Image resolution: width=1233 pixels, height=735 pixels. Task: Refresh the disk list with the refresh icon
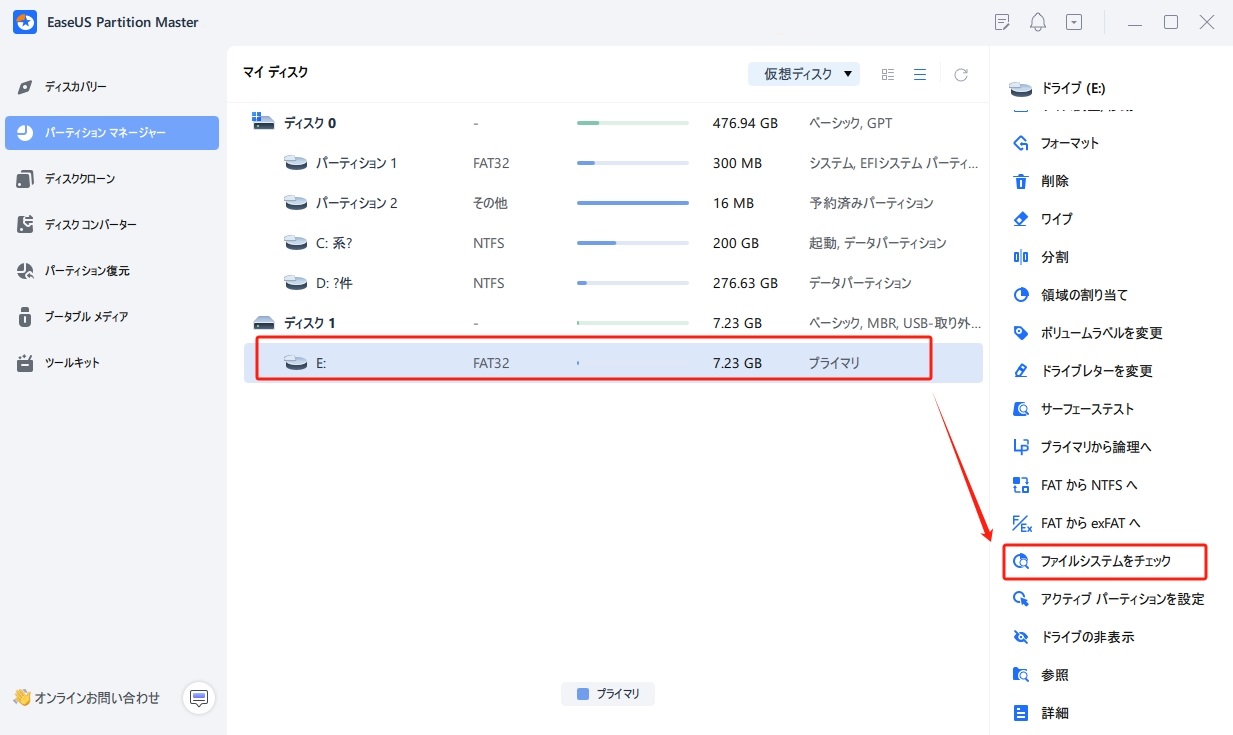(960, 73)
